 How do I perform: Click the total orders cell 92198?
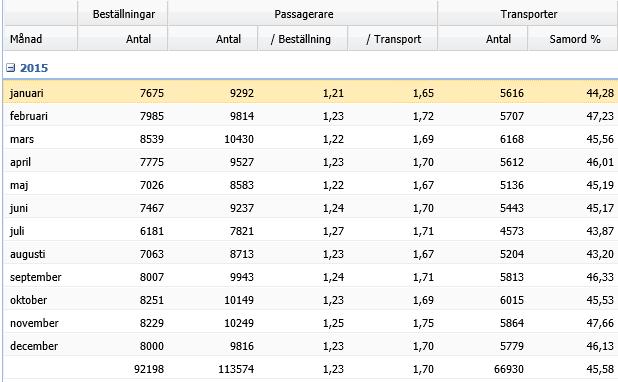click(149, 369)
